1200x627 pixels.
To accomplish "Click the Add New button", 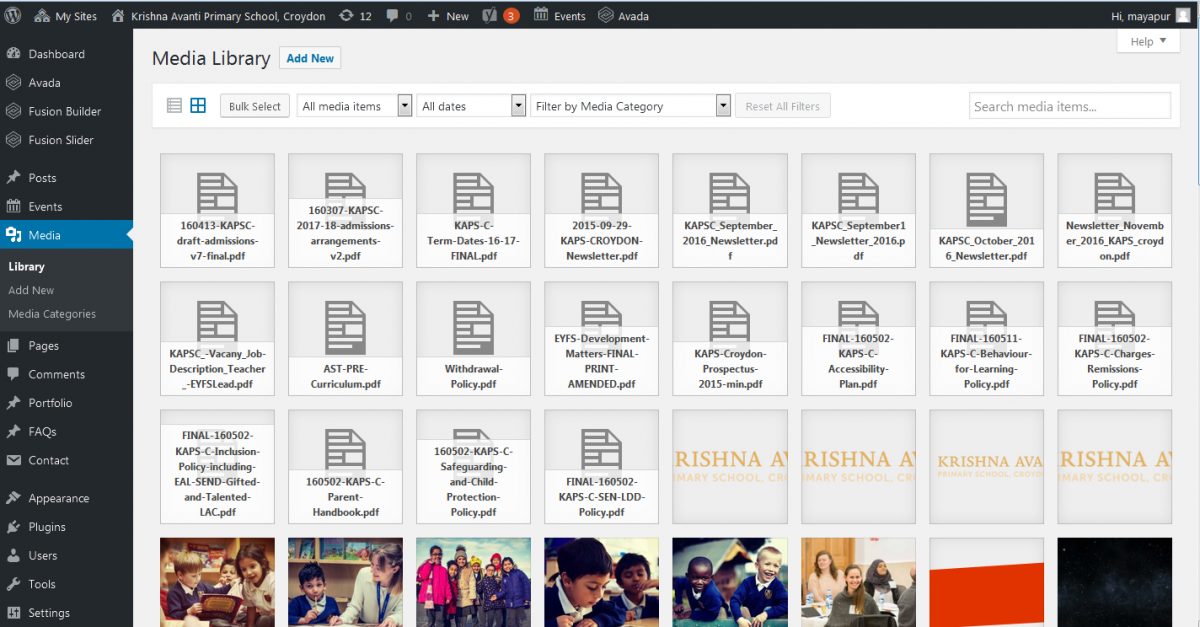I will [x=309, y=58].
